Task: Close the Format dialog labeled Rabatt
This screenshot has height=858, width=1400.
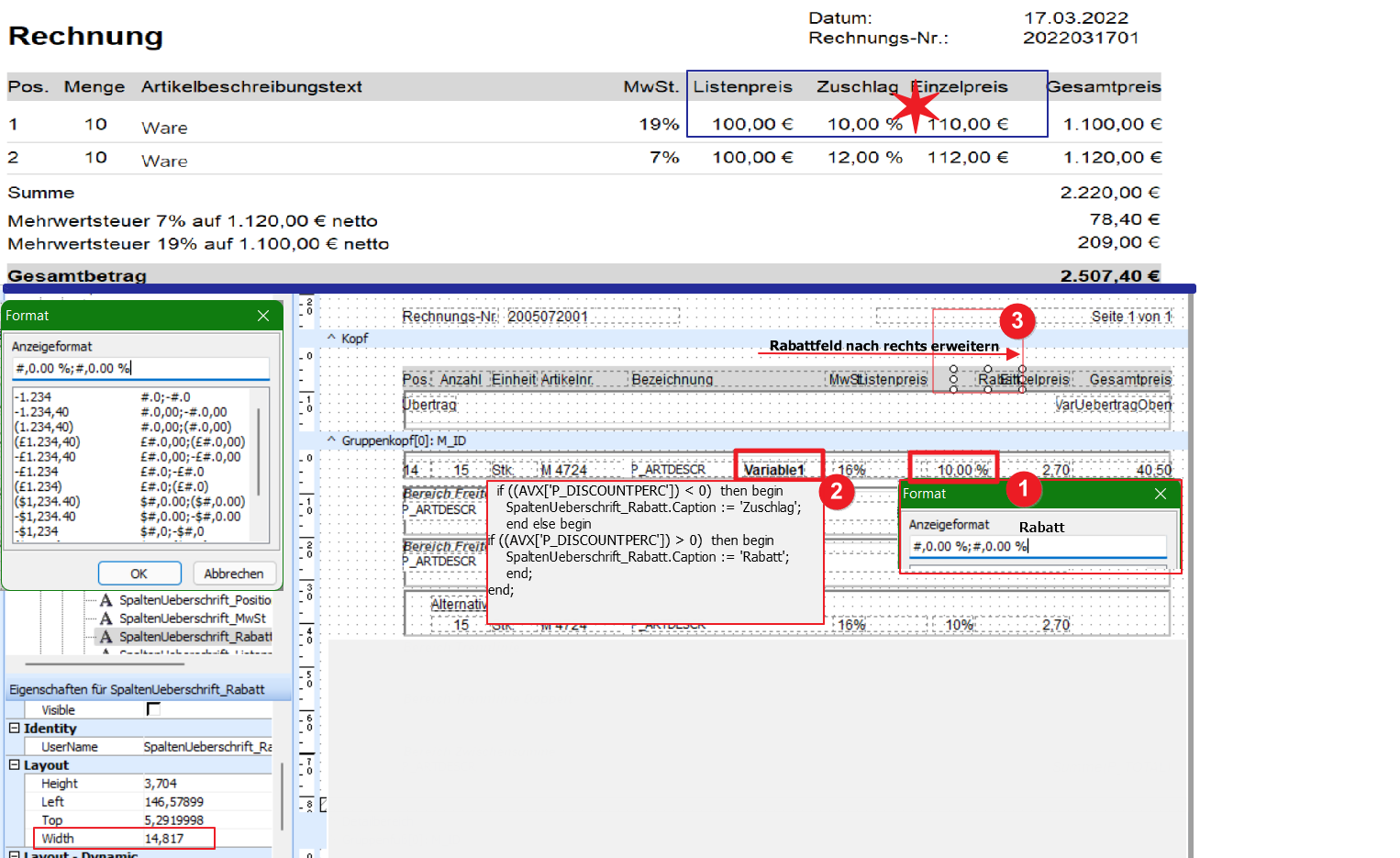Action: pos(1161,494)
